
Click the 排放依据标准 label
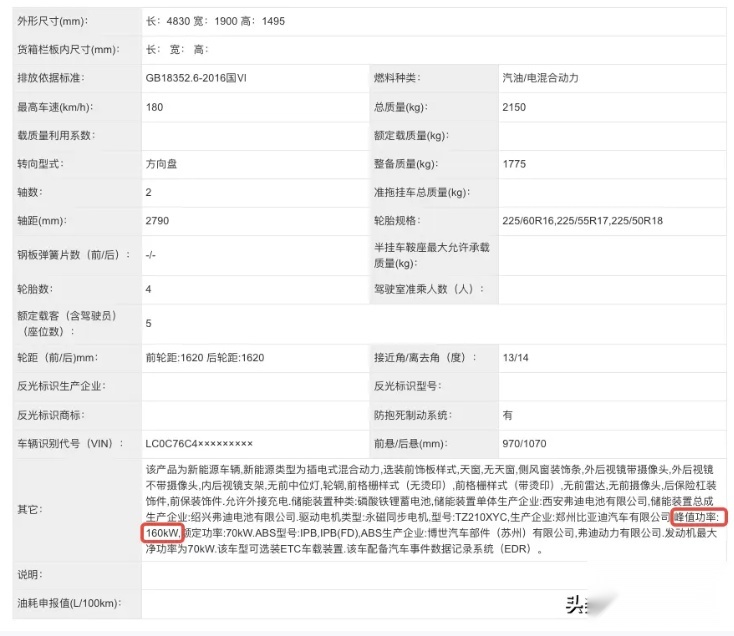(51, 78)
